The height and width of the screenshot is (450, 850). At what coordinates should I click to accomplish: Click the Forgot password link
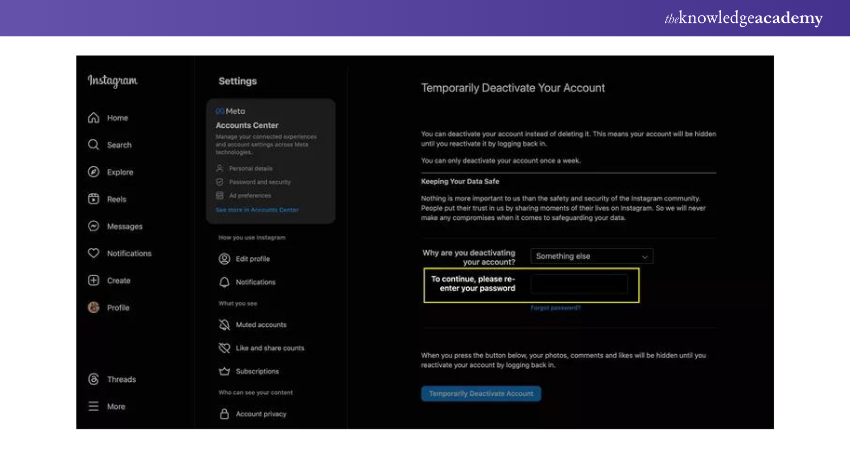(x=555, y=308)
